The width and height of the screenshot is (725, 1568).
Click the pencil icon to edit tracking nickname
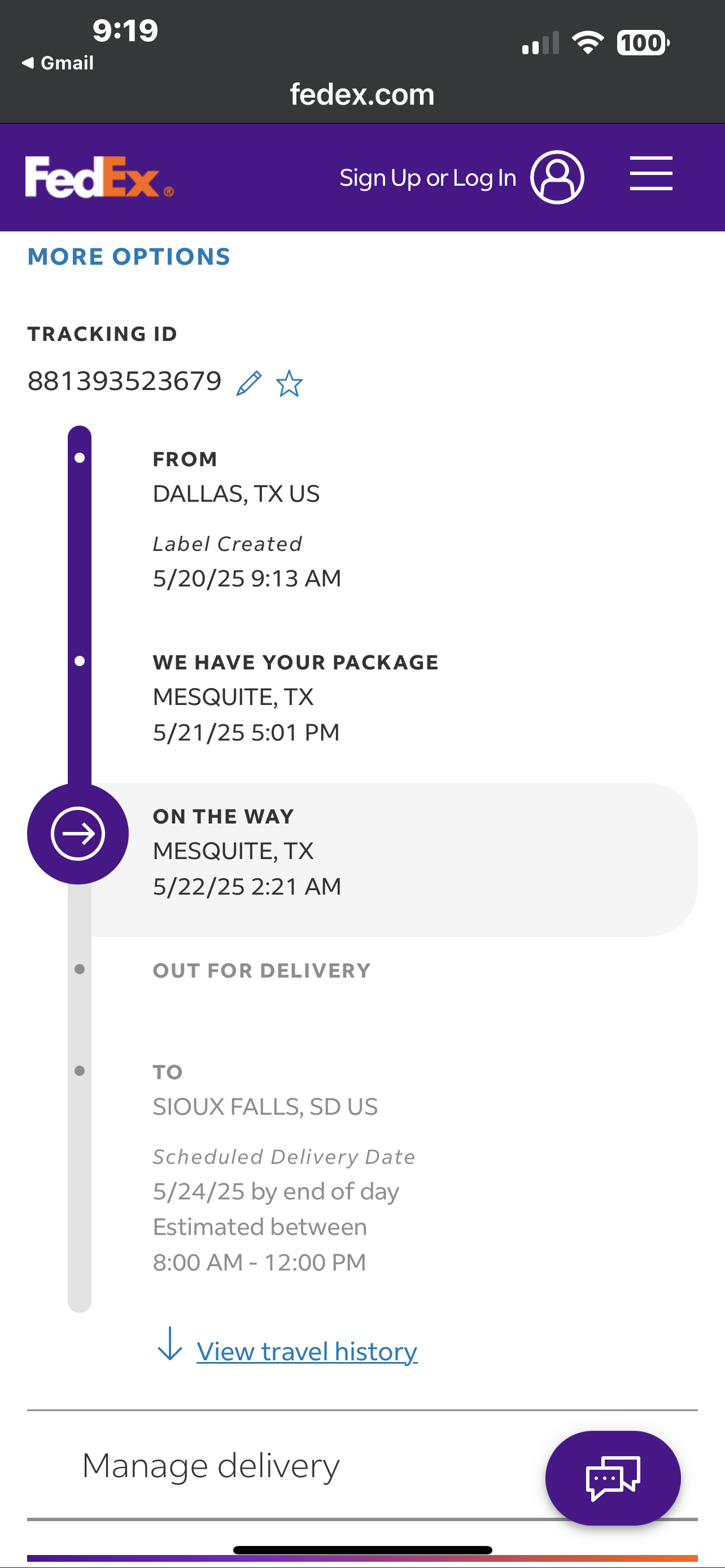pos(249,383)
